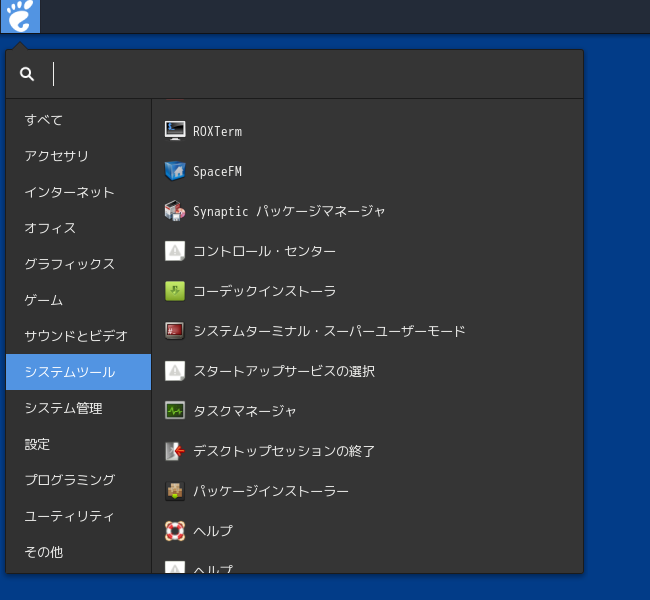The width and height of the screenshot is (650, 600).
Task: Click the GNOME foot menu button
Action: tap(20, 16)
